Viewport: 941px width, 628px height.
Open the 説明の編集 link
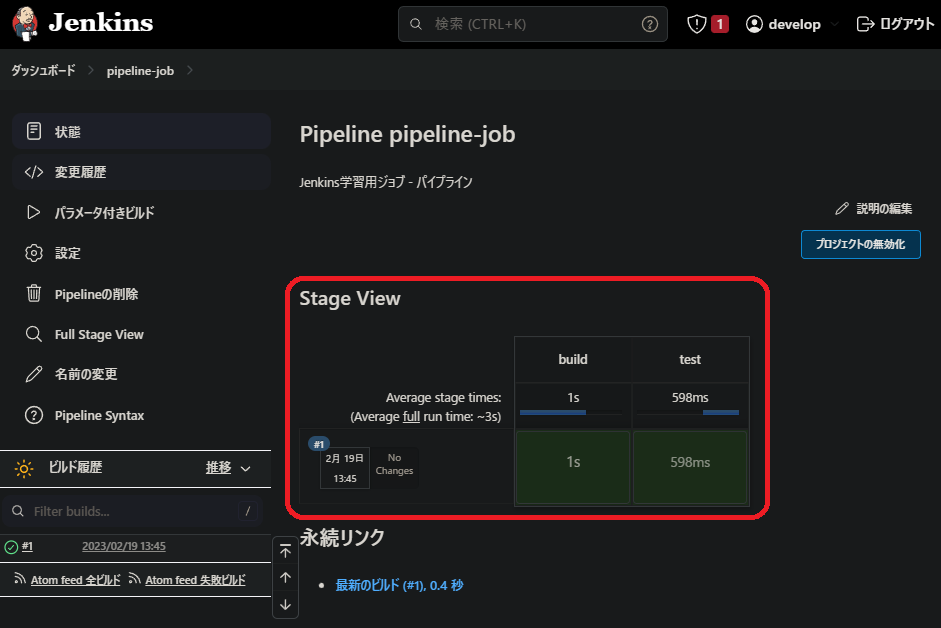884,208
